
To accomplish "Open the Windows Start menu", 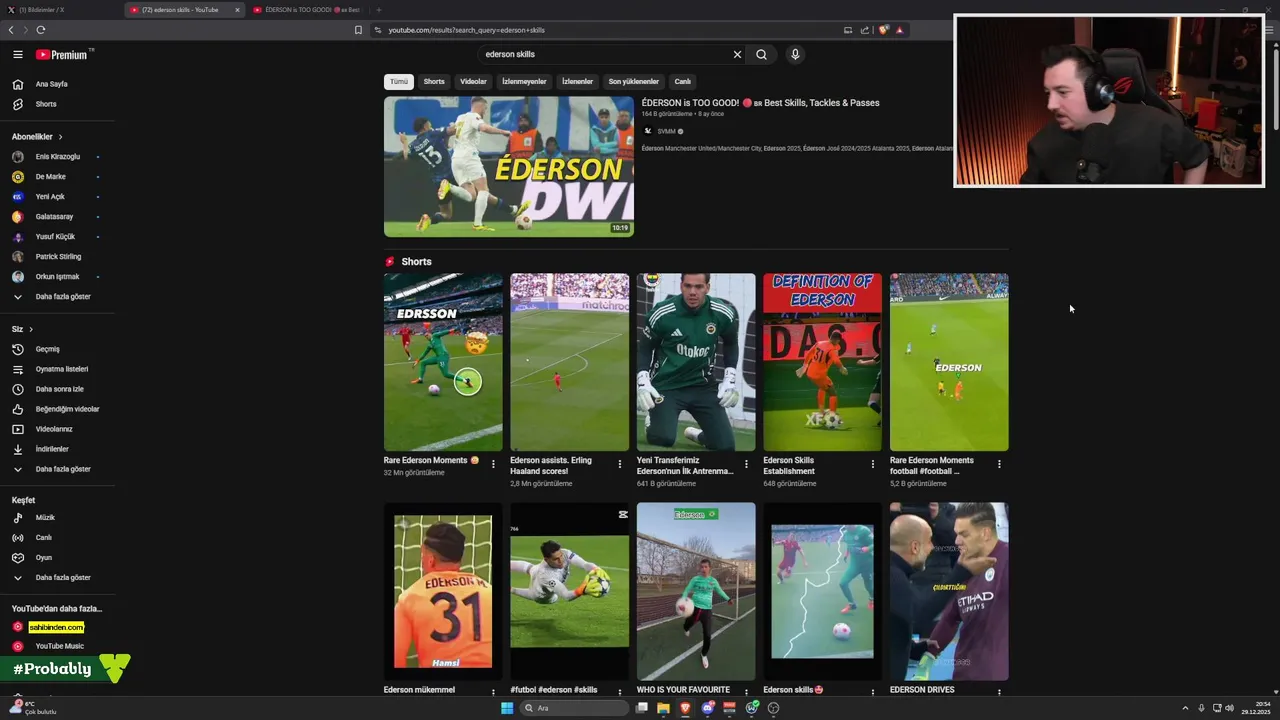I will pos(507,708).
